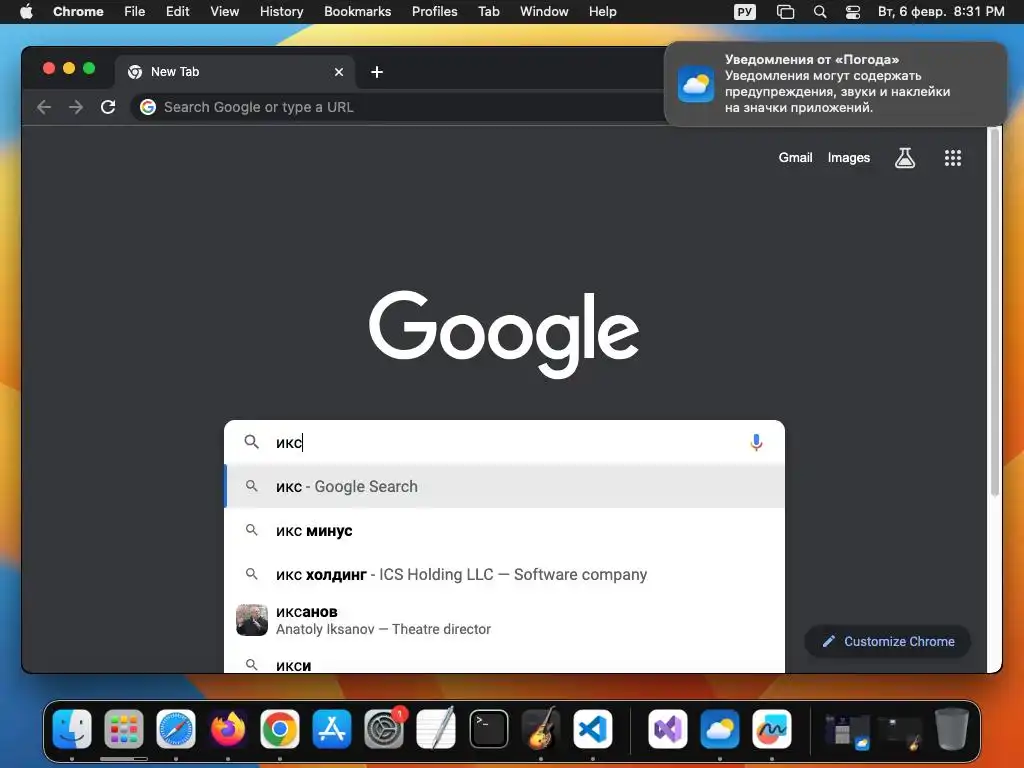Screen dimensions: 1024x768
Task: Switch input source via РУ indicator
Action: [x=744, y=12]
